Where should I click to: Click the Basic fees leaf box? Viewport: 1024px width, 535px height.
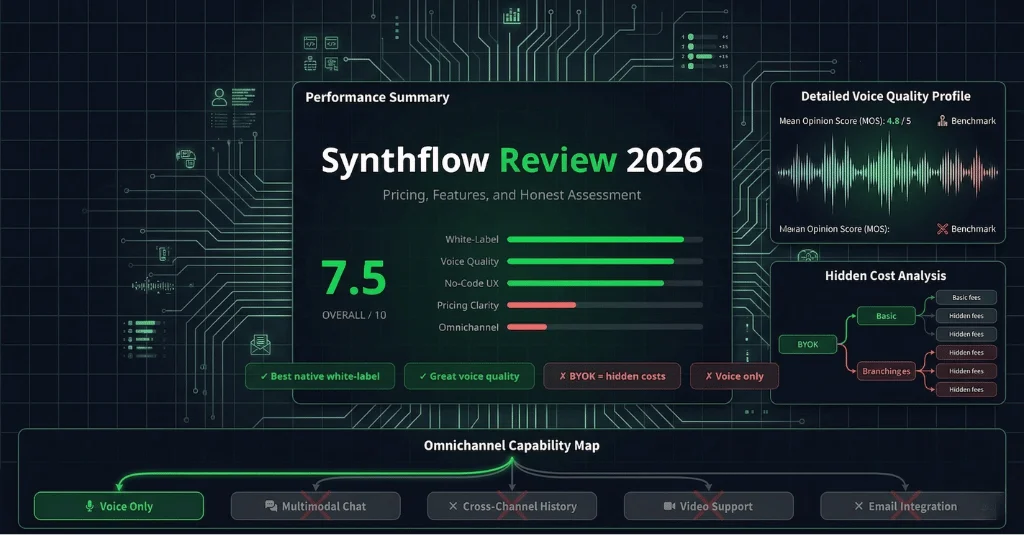point(967,297)
